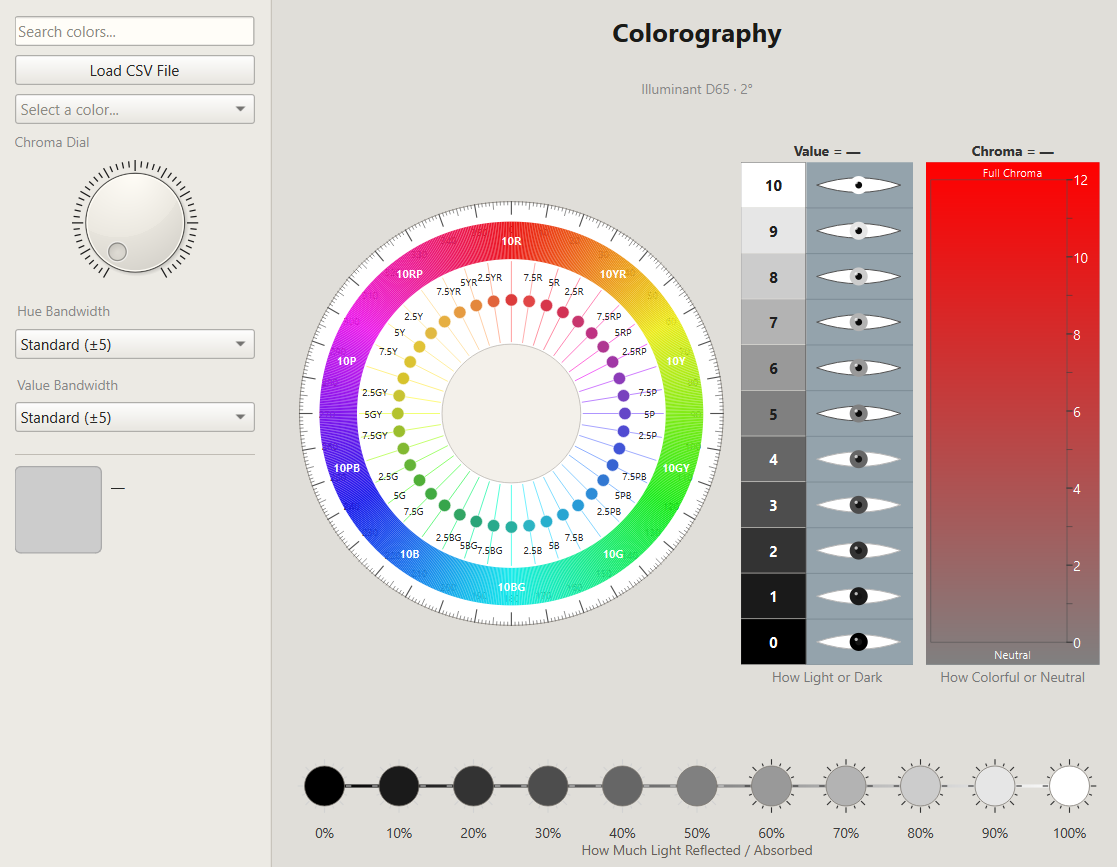Open the Value Bandwidth dropdown
Viewport: 1117px width, 867px height.
tap(134, 417)
